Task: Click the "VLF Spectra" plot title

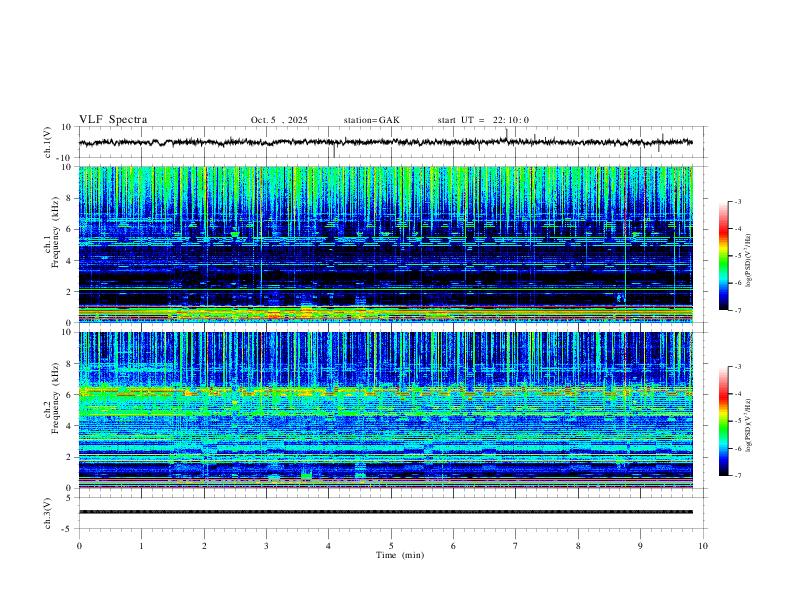Action: (113, 120)
